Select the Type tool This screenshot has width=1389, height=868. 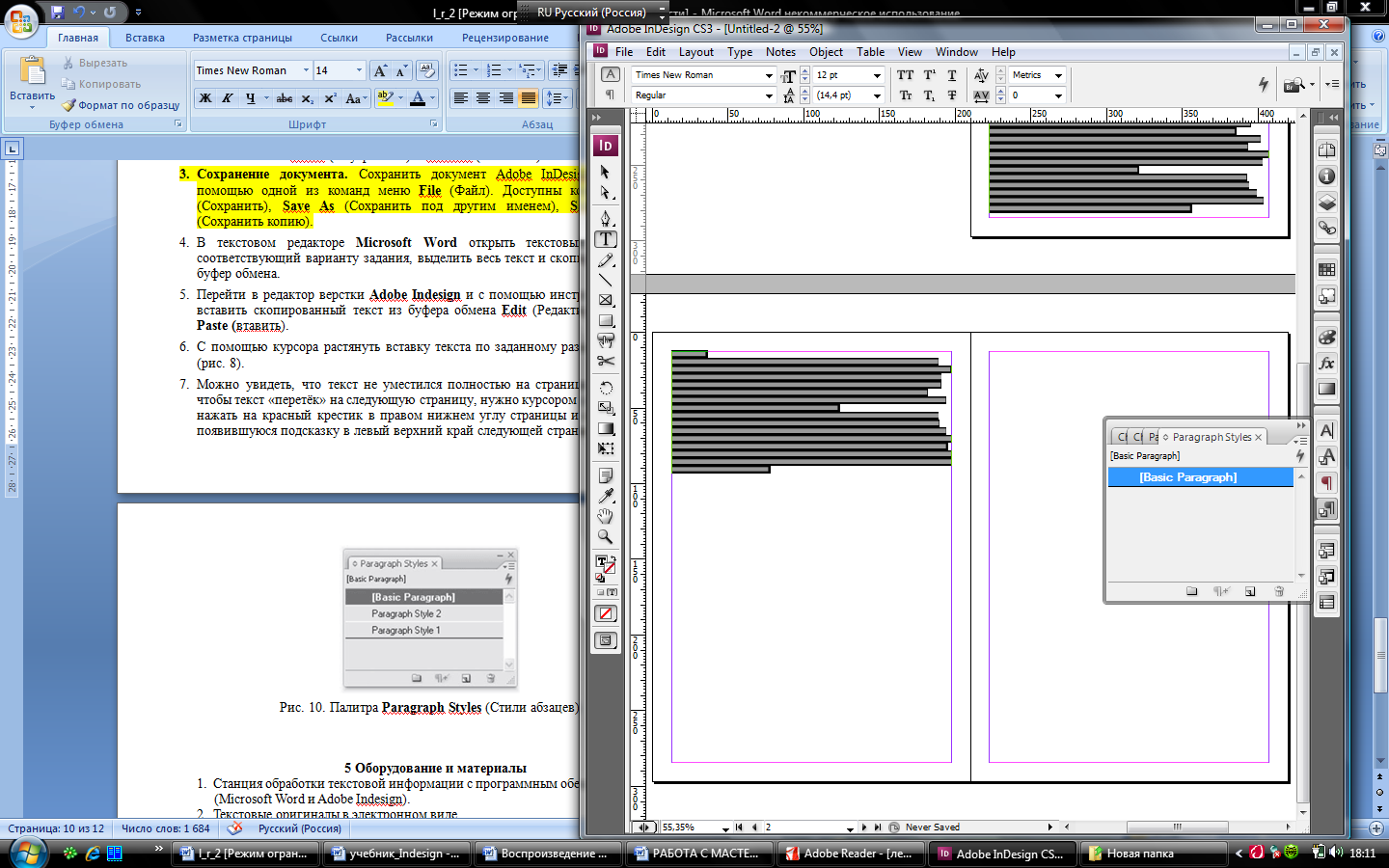tap(605, 239)
